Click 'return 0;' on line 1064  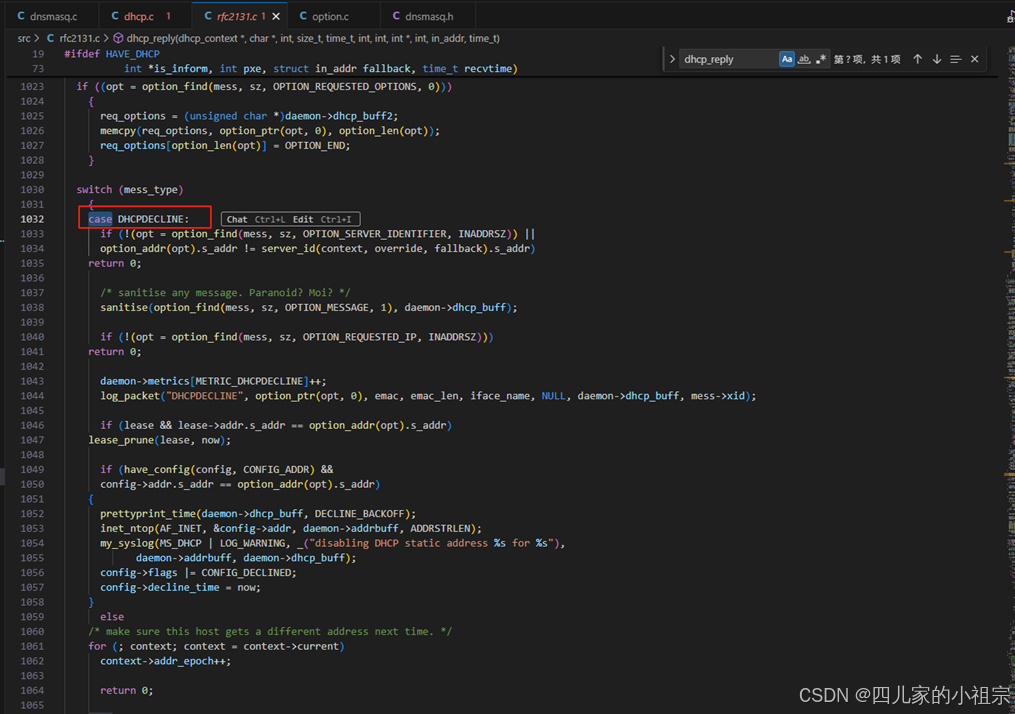pyautogui.click(x=127, y=690)
